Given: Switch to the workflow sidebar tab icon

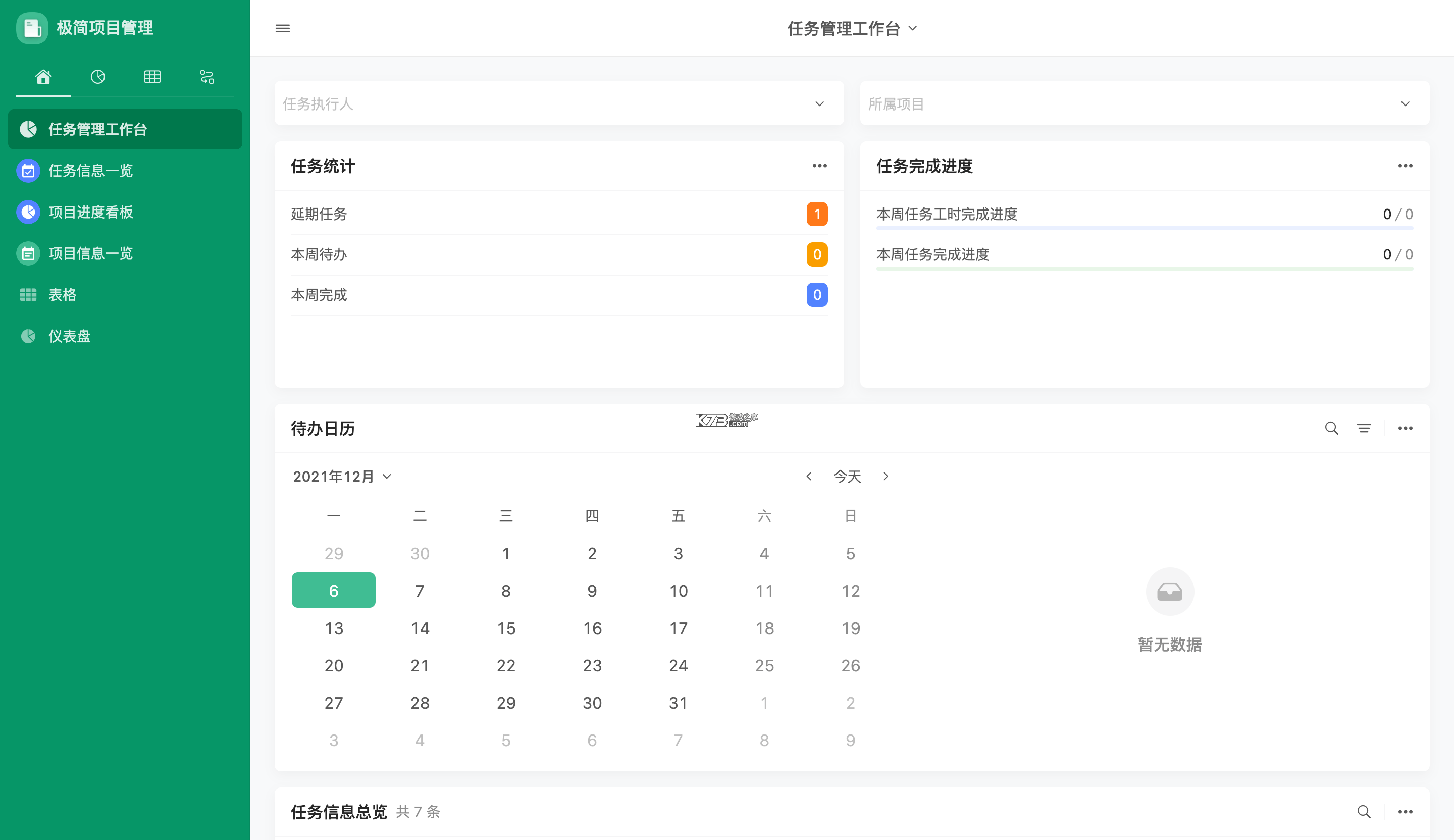Looking at the screenshot, I should (207, 77).
